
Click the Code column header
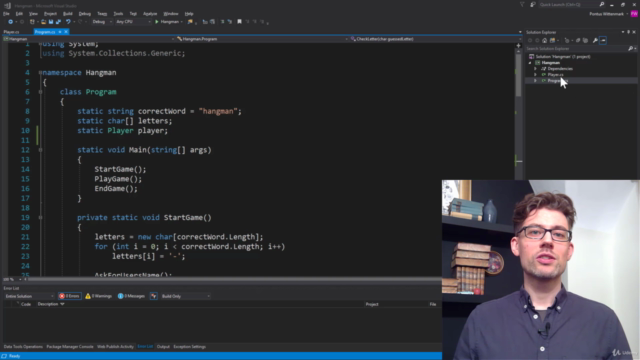coord(26,304)
